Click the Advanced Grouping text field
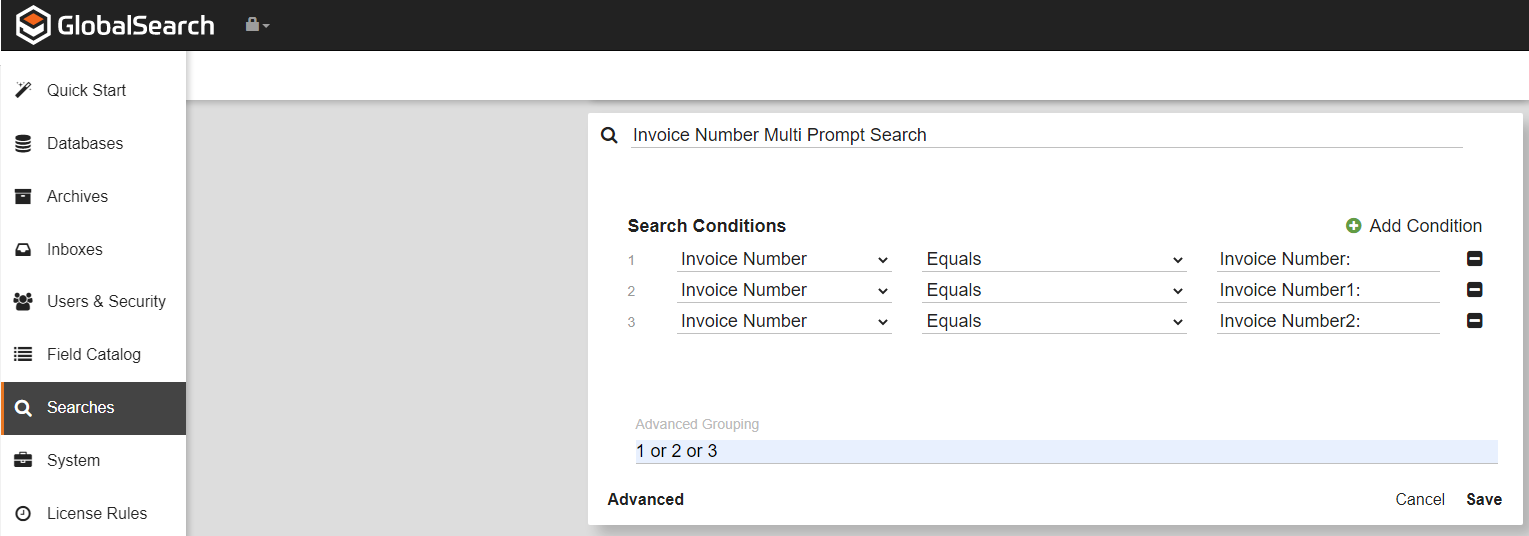 tap(1066, 451)
